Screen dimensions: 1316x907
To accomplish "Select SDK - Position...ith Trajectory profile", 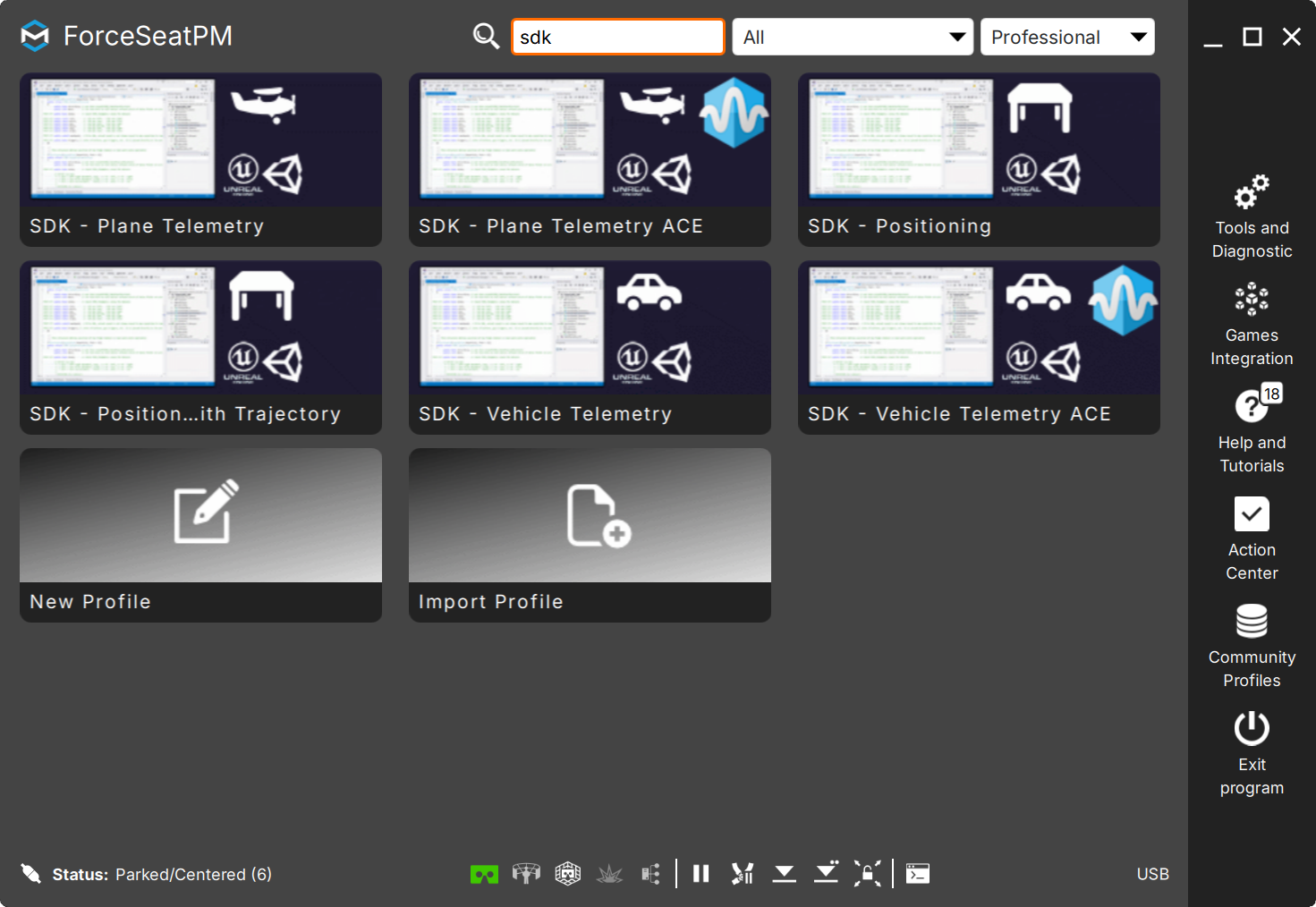I will tap(200, 347).
